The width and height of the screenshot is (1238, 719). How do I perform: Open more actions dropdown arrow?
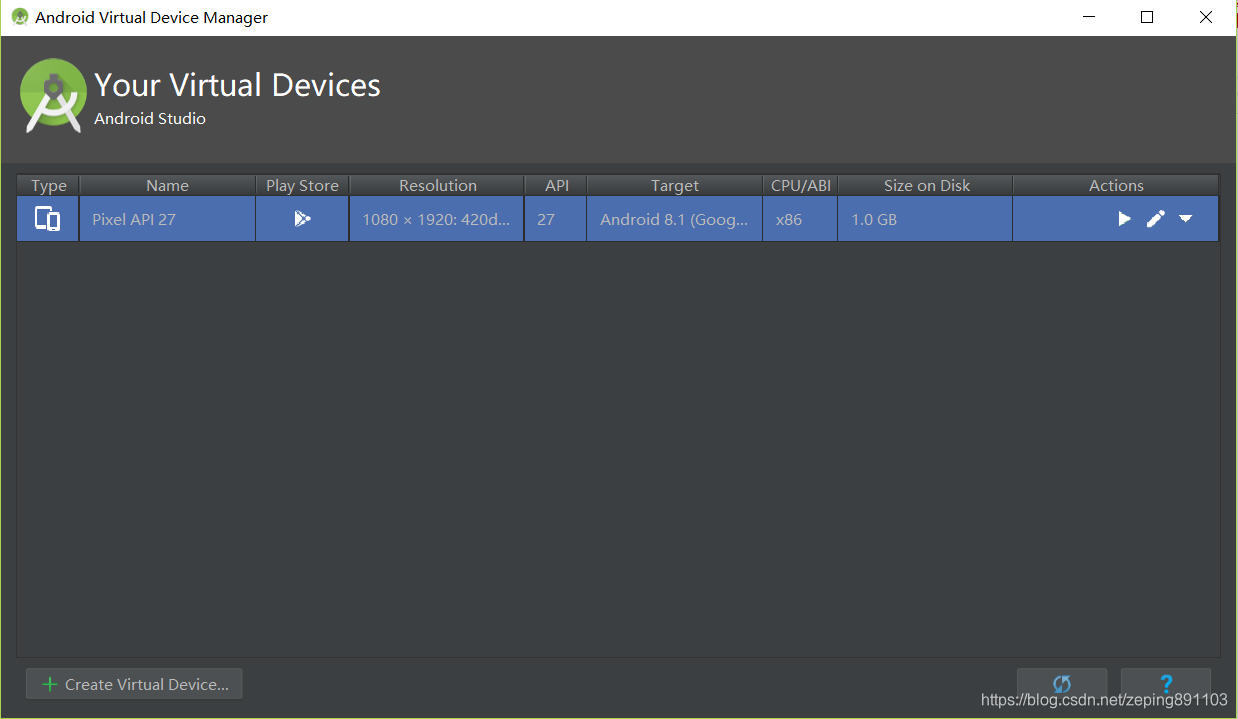[x=1186, y=219]
